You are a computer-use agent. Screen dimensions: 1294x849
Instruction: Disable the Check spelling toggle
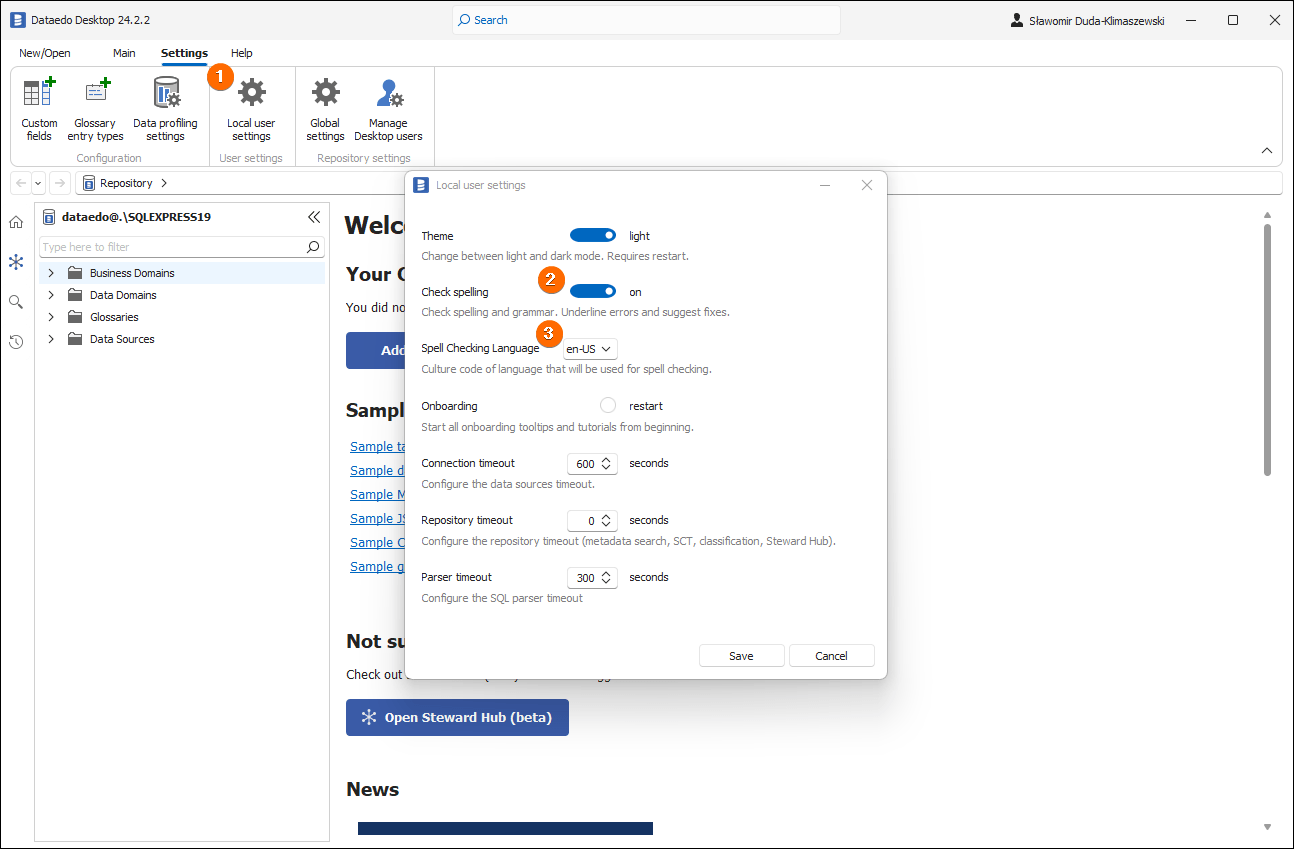click(x=593, y=291)
